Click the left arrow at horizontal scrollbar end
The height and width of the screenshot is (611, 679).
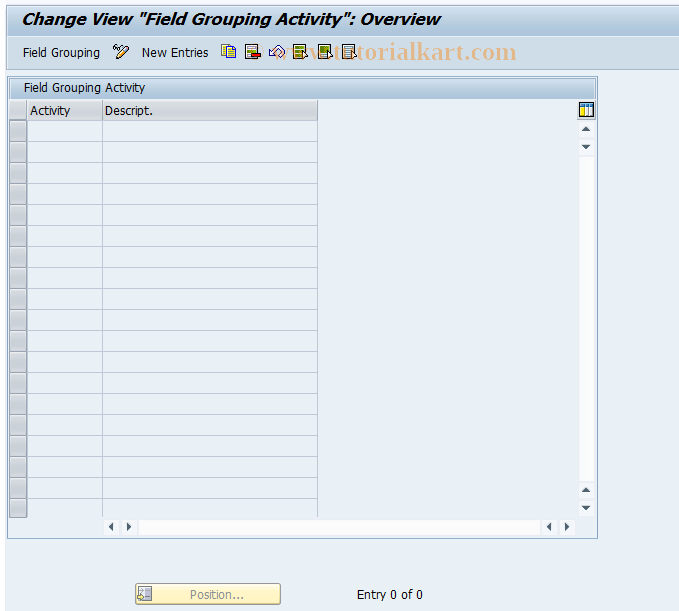coord(549,527)
